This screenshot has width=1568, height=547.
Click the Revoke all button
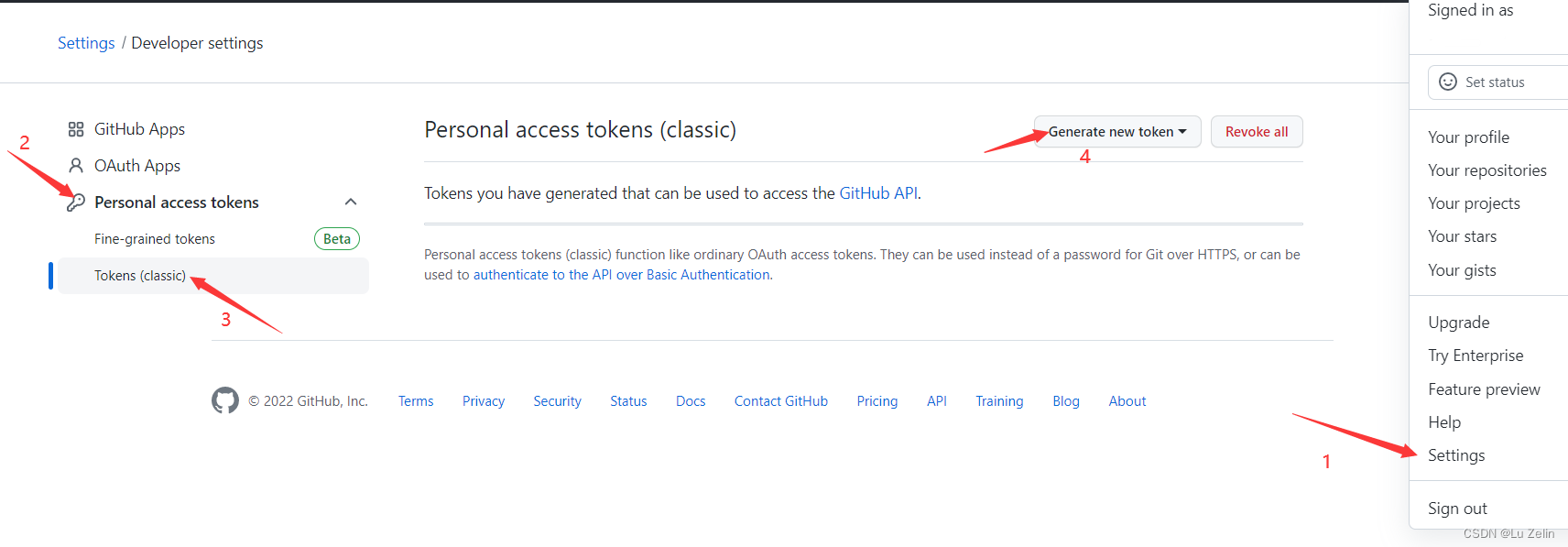coord(1257,132)
